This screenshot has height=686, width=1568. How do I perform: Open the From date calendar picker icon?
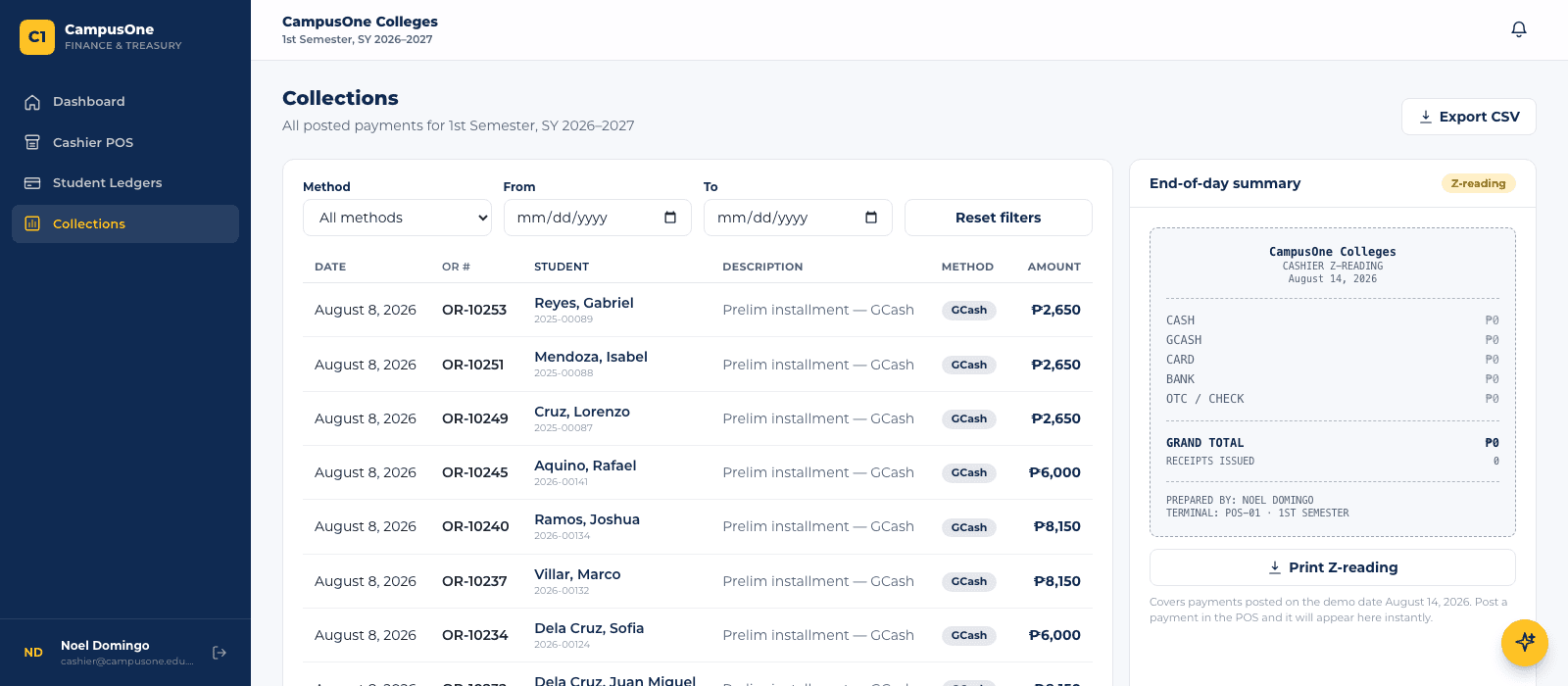coord(670,218)
